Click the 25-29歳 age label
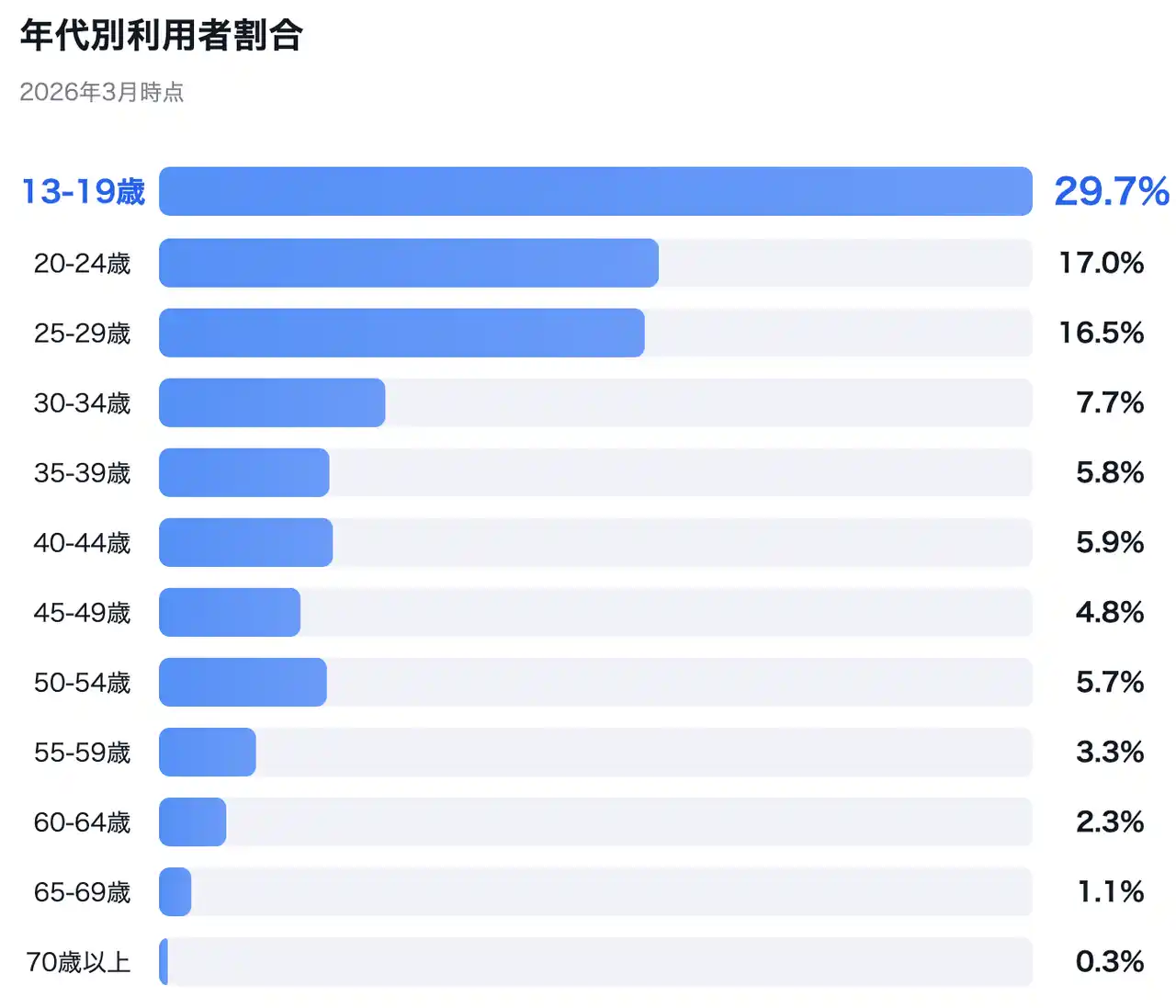The height and width of the screenshot is (1008, 1176). pyautogui.click(x=82, y=333)
